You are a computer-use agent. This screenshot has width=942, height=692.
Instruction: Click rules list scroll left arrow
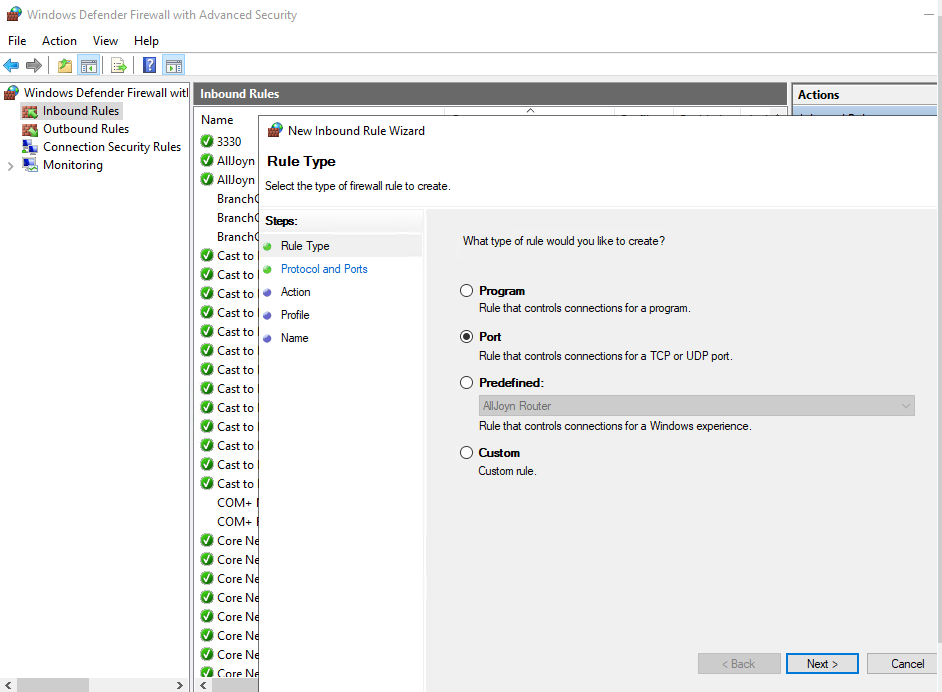coord(203,685)
